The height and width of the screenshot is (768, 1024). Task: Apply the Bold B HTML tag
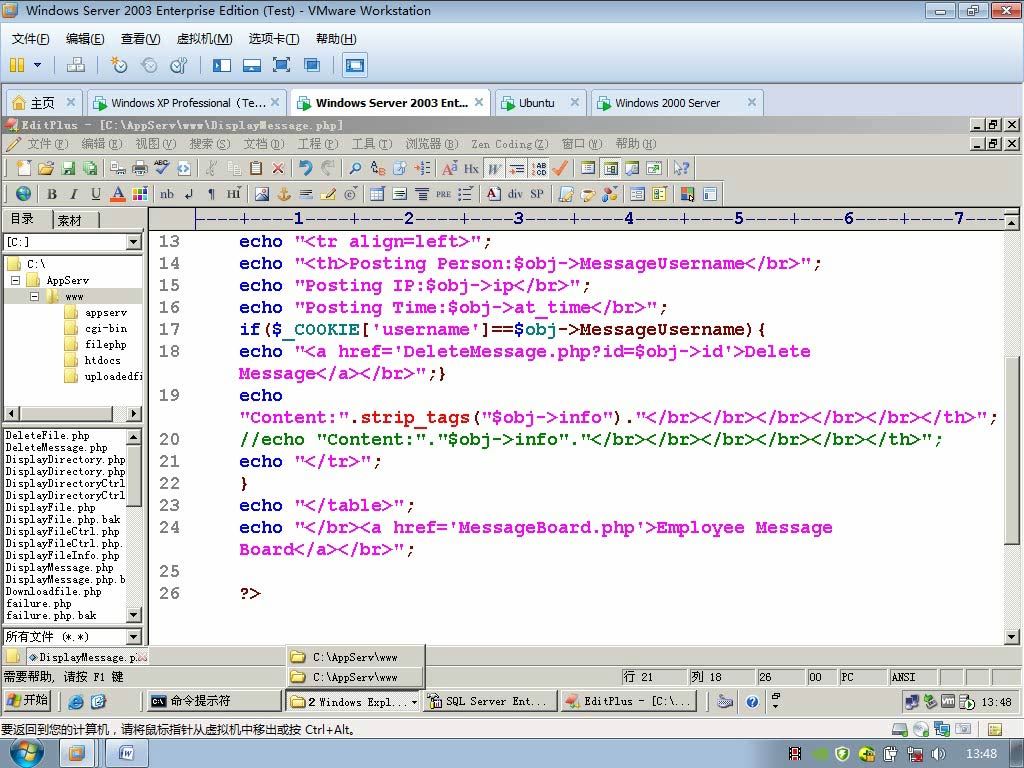point(52,194)
